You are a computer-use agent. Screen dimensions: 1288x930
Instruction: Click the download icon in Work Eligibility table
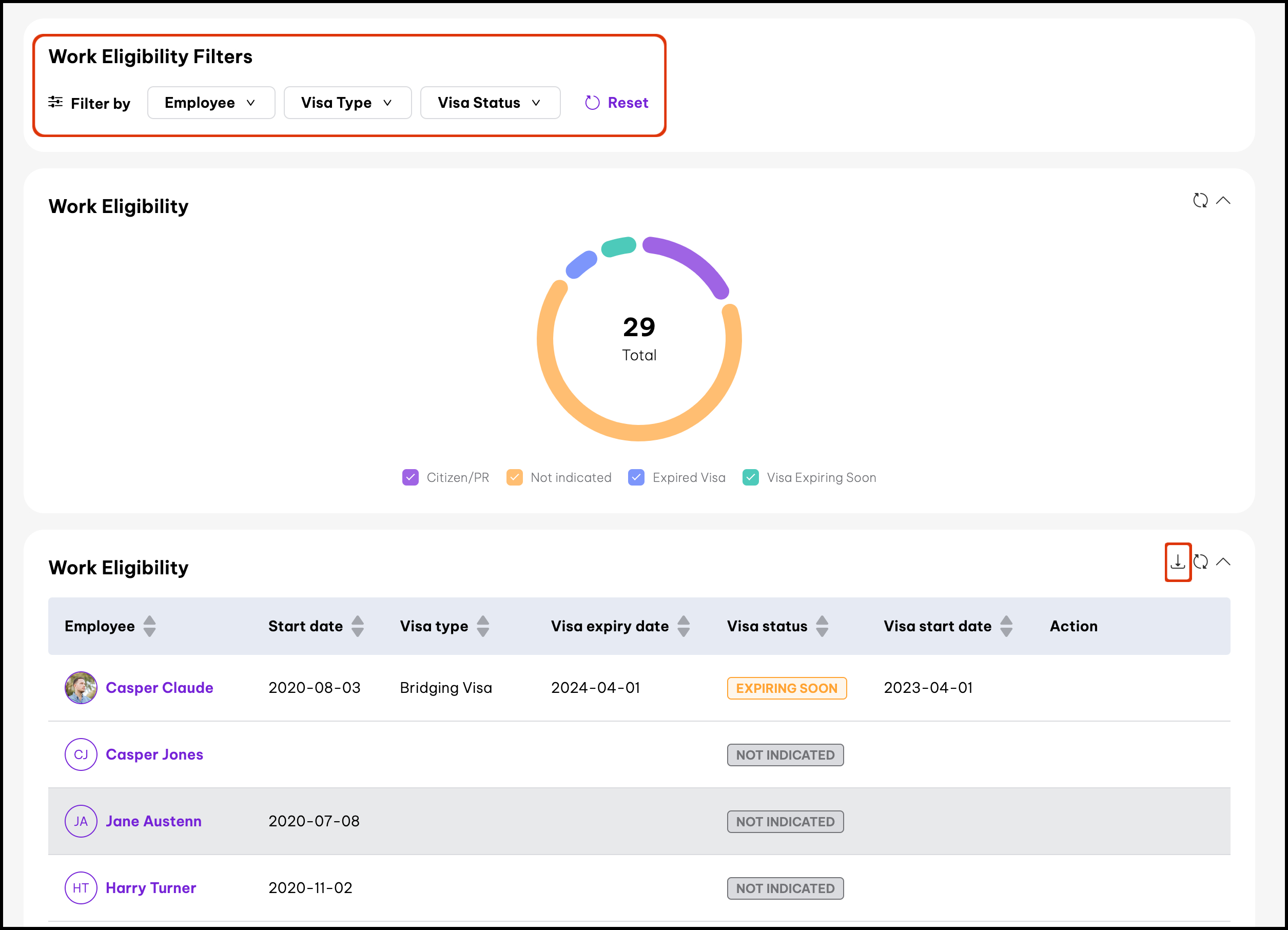pos(1177,562)
